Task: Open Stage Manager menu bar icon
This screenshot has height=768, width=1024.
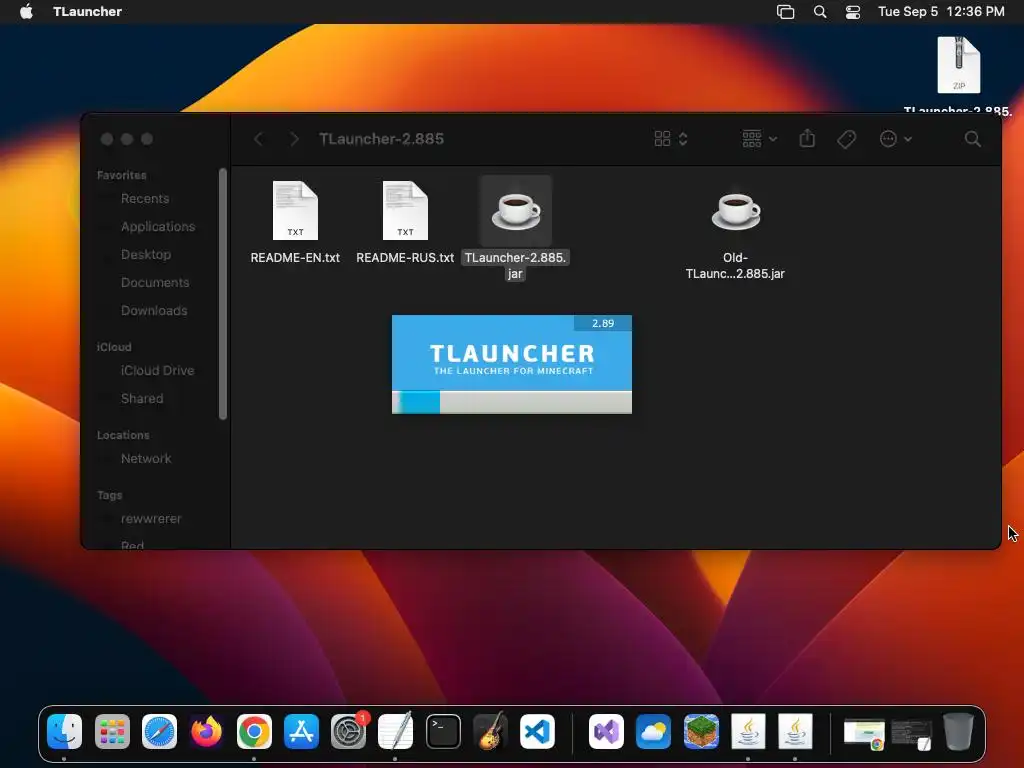Action: tap(786, 12)
